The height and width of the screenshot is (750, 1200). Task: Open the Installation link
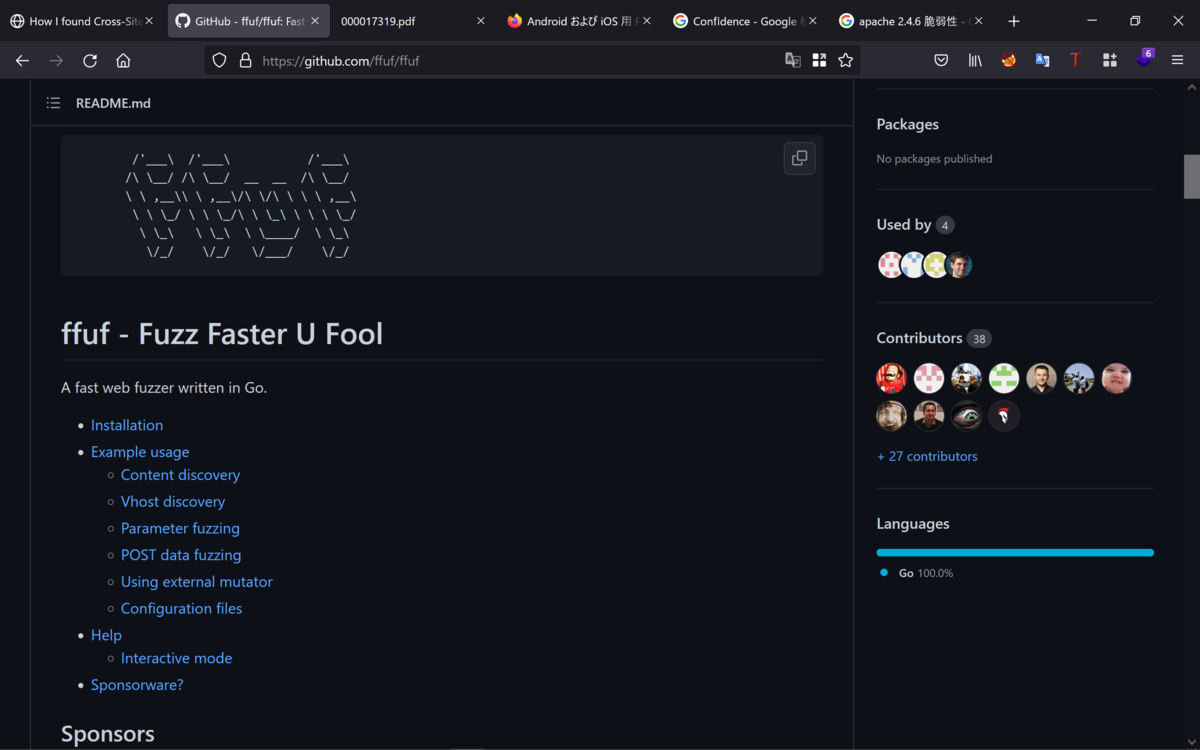(127, 425)
